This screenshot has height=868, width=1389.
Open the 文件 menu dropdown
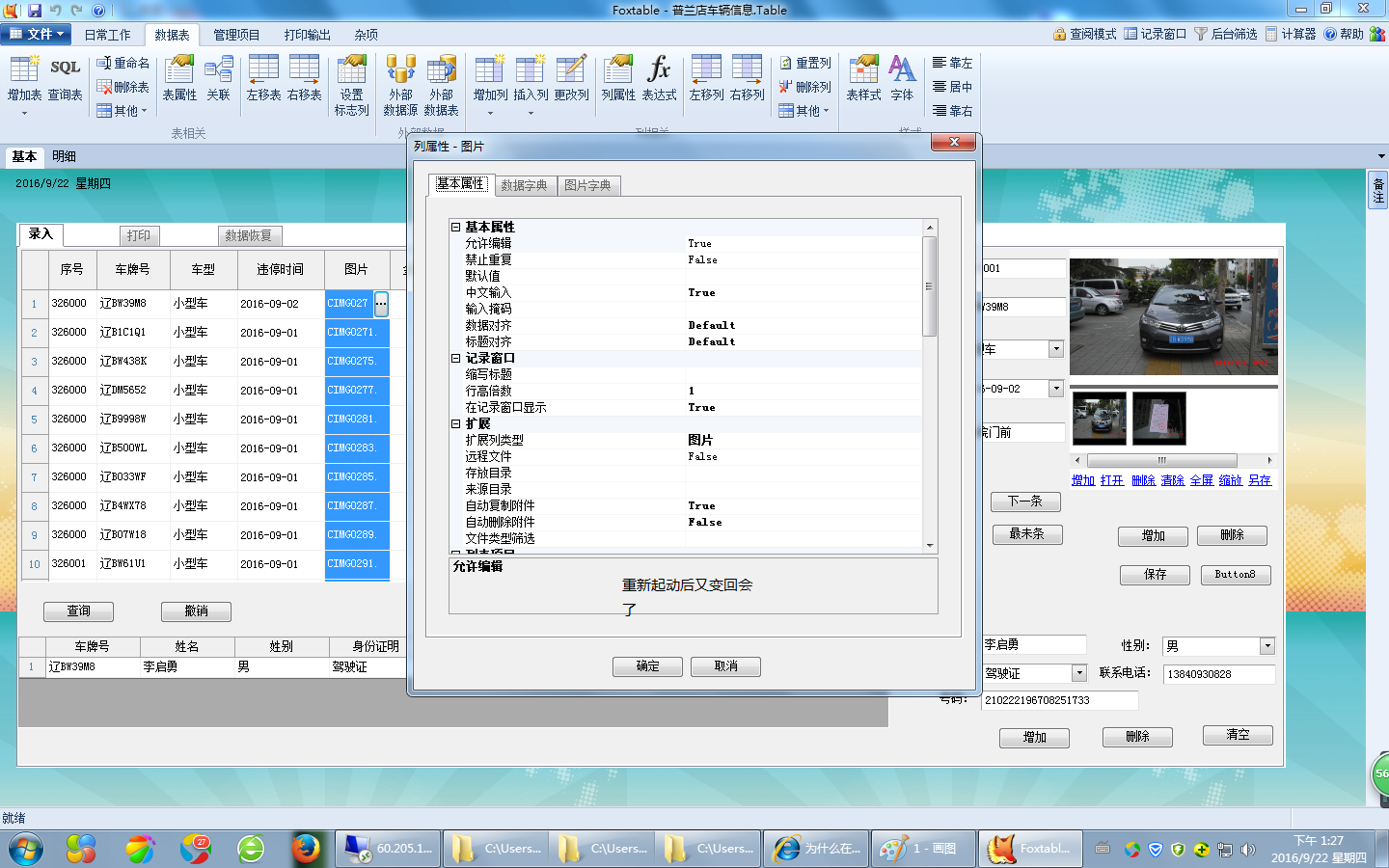click(x=37, y=34)
